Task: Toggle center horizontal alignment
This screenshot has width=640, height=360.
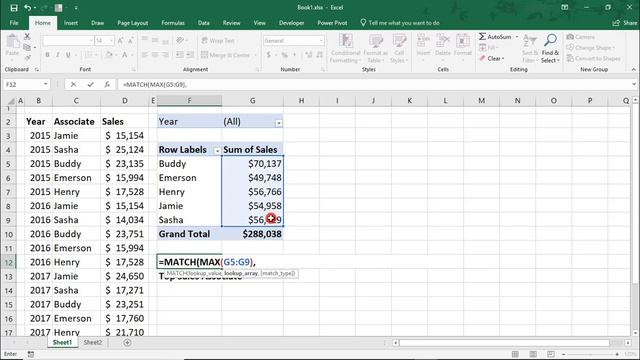Action: coord(155,55)
